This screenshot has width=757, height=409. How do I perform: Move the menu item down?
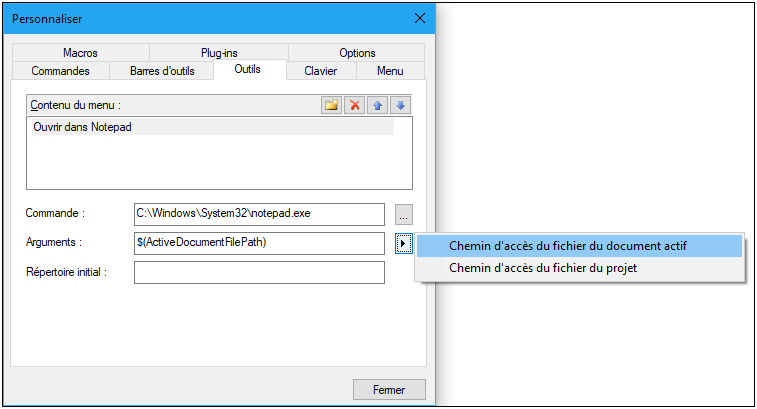pyautogui.click(x=400, y=105)
